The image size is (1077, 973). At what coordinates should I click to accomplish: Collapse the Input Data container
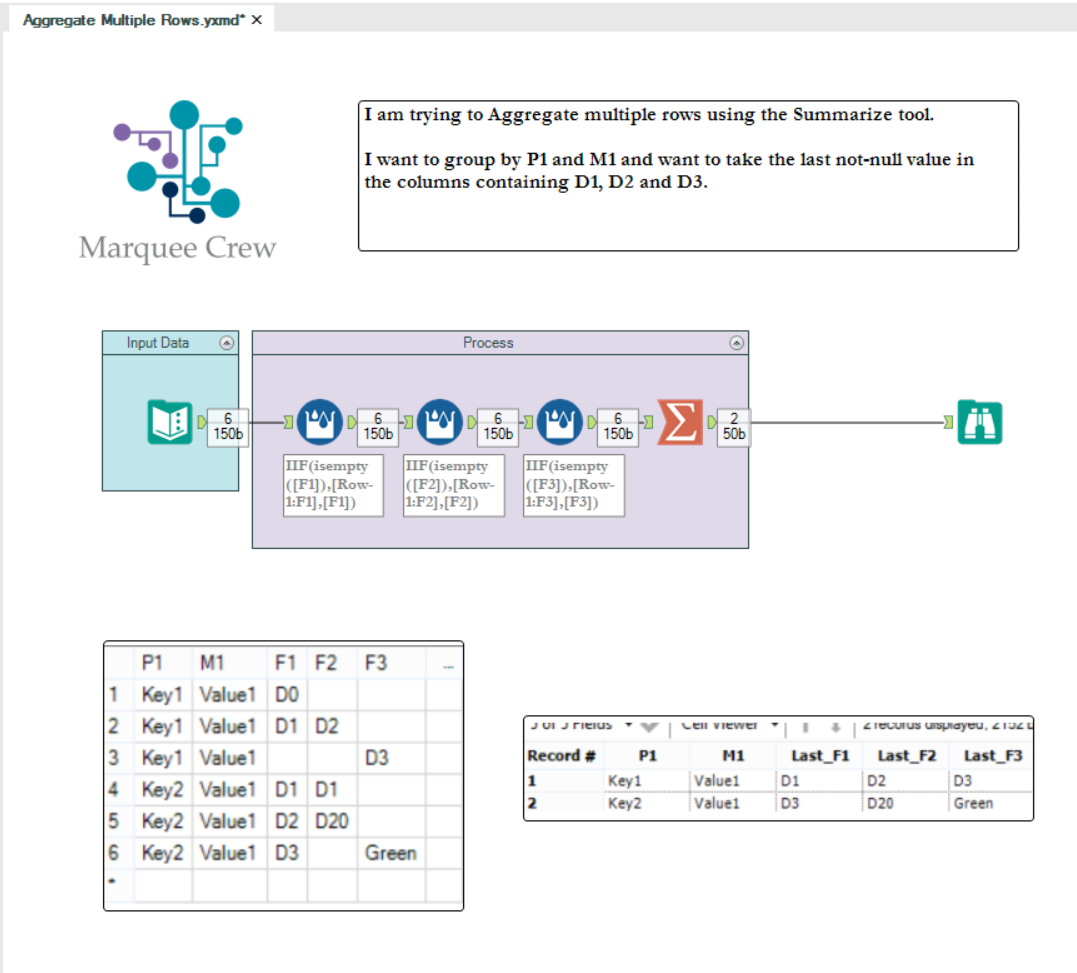(x=227, y=343)
